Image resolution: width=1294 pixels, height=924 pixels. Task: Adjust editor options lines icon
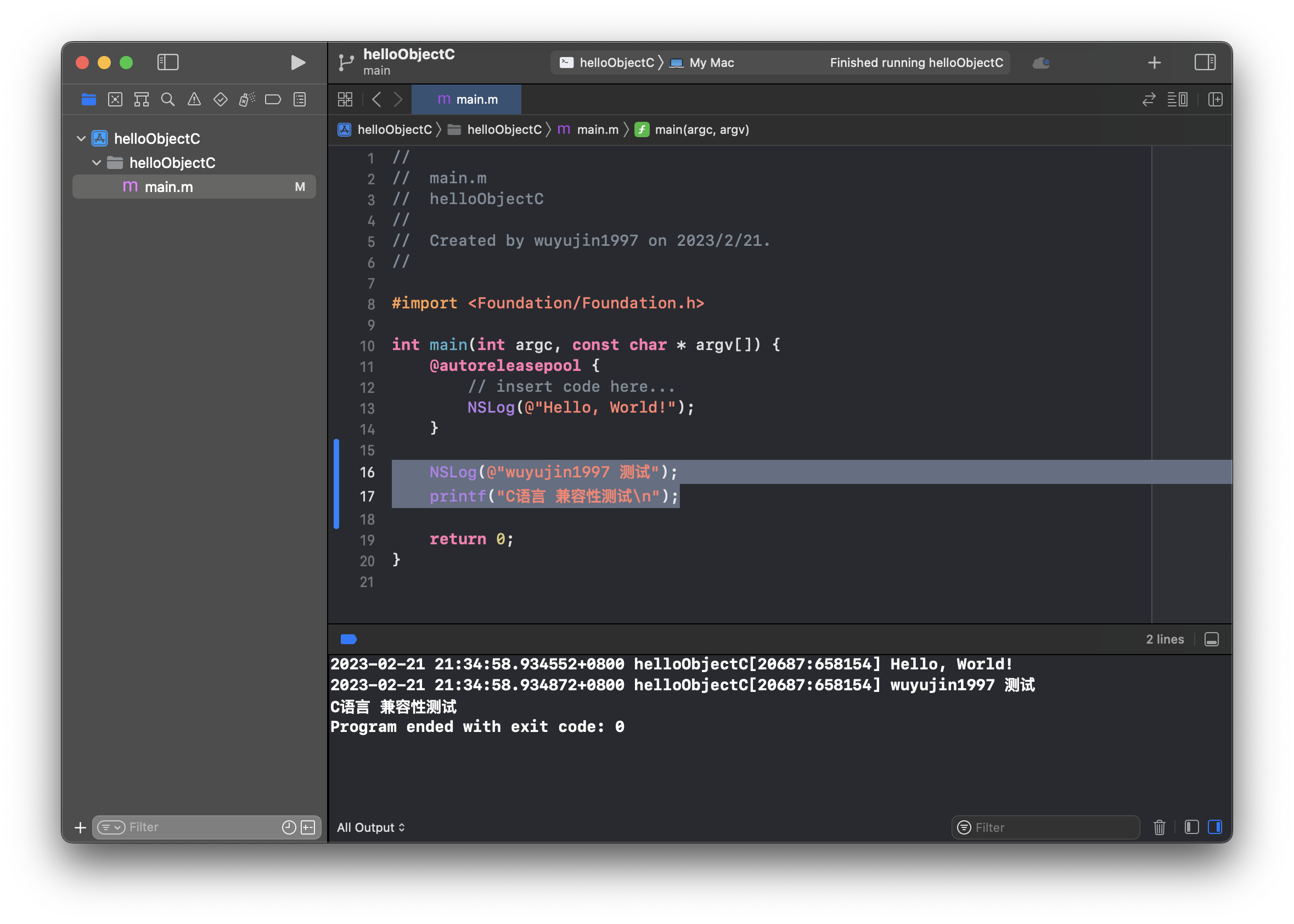tap(1177, 99)
